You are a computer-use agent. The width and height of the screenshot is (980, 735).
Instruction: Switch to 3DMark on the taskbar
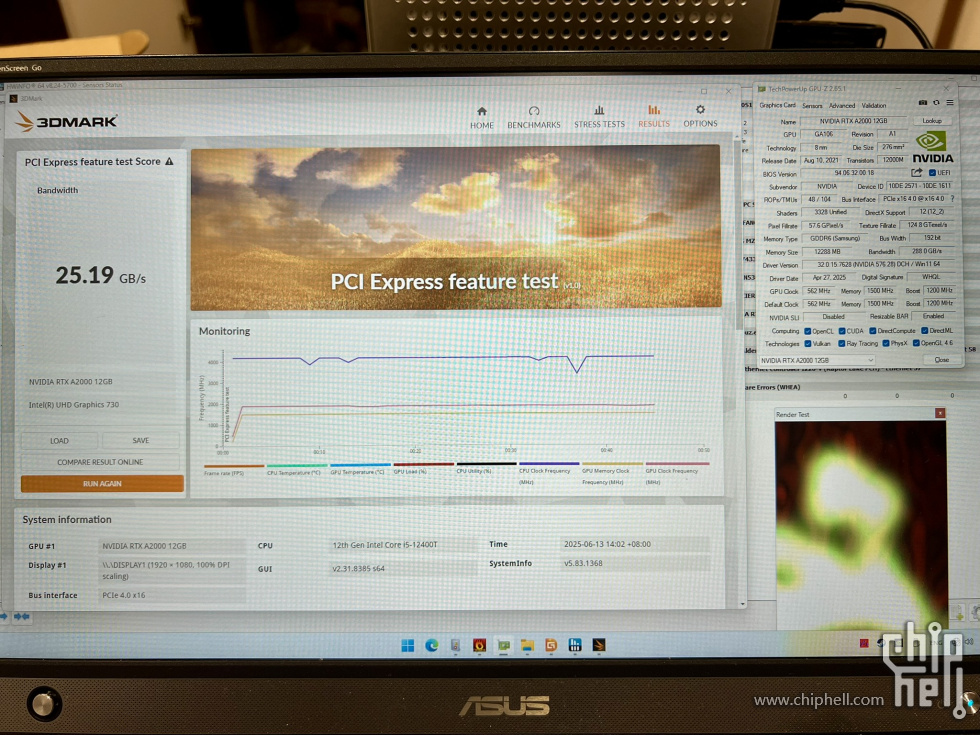[599, 645]
